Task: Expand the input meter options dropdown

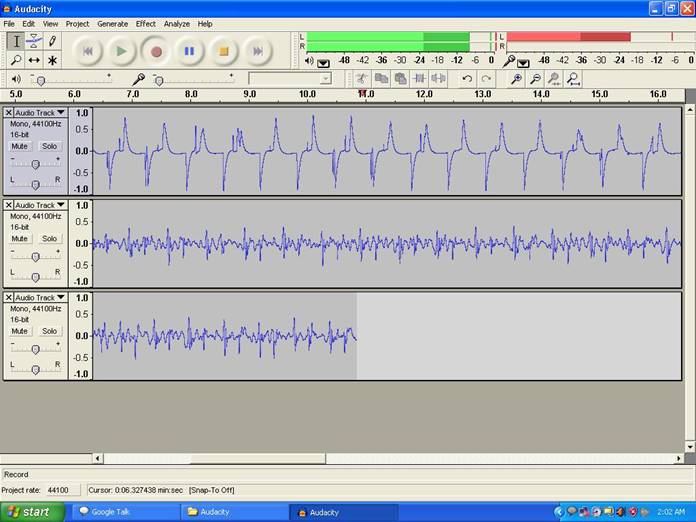Action: point(522,62)
